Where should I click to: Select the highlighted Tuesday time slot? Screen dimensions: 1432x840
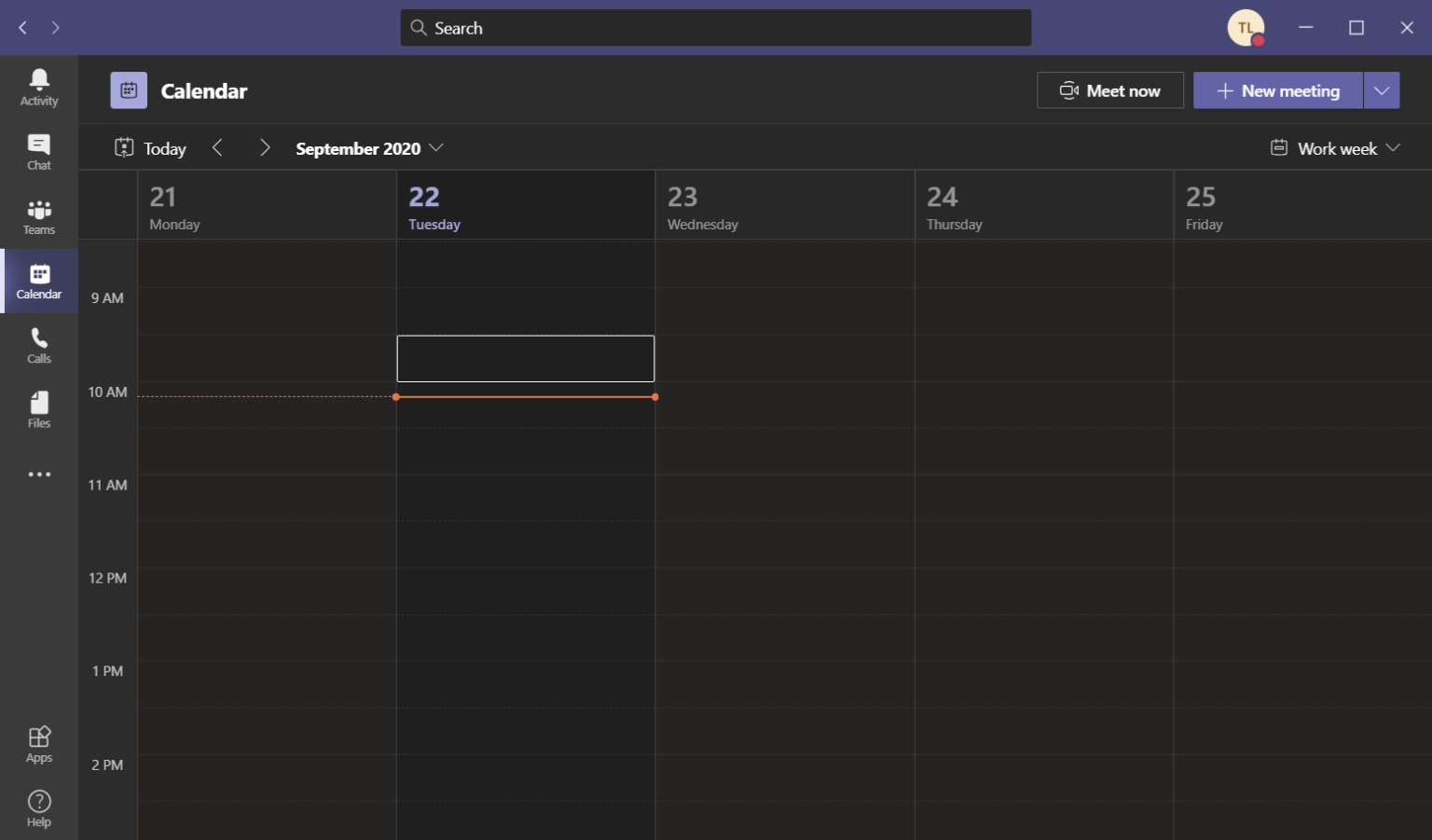[525, 358]
